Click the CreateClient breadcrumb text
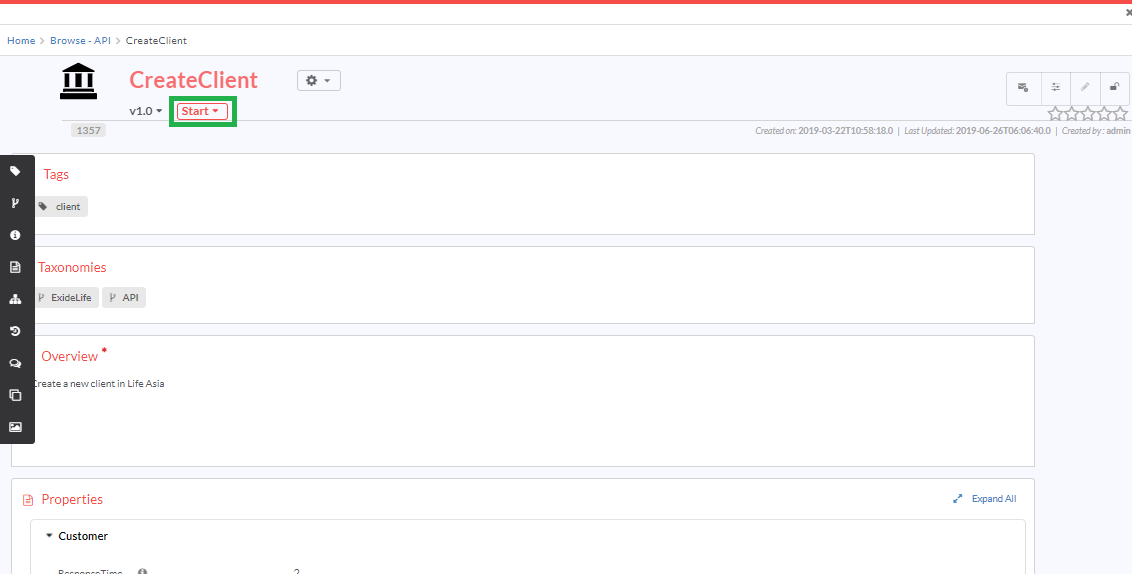The width and height of the screenshot is (1132, 574). click(x=156, y=40)
